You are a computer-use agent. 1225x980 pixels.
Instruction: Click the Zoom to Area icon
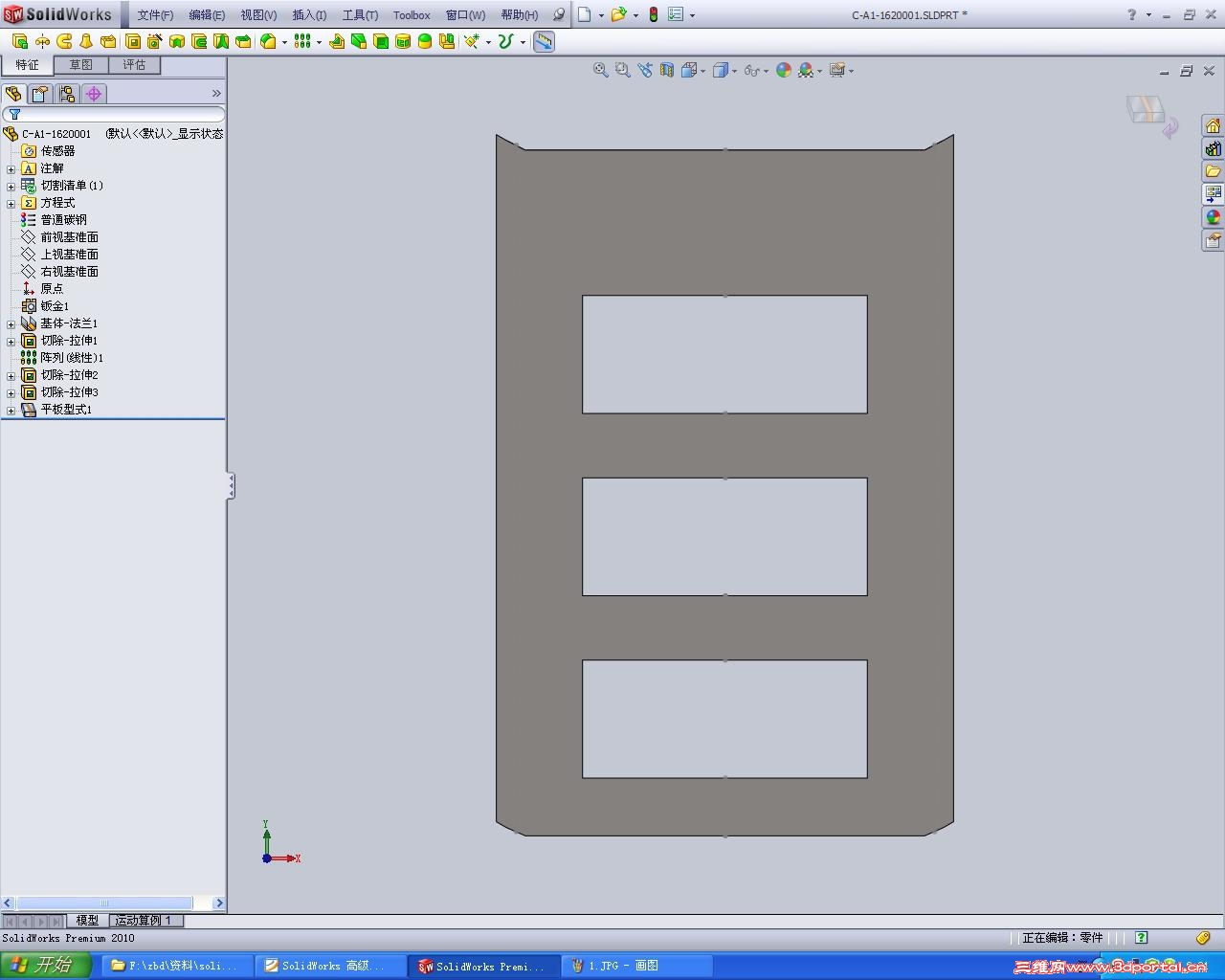tap(622, 70)
